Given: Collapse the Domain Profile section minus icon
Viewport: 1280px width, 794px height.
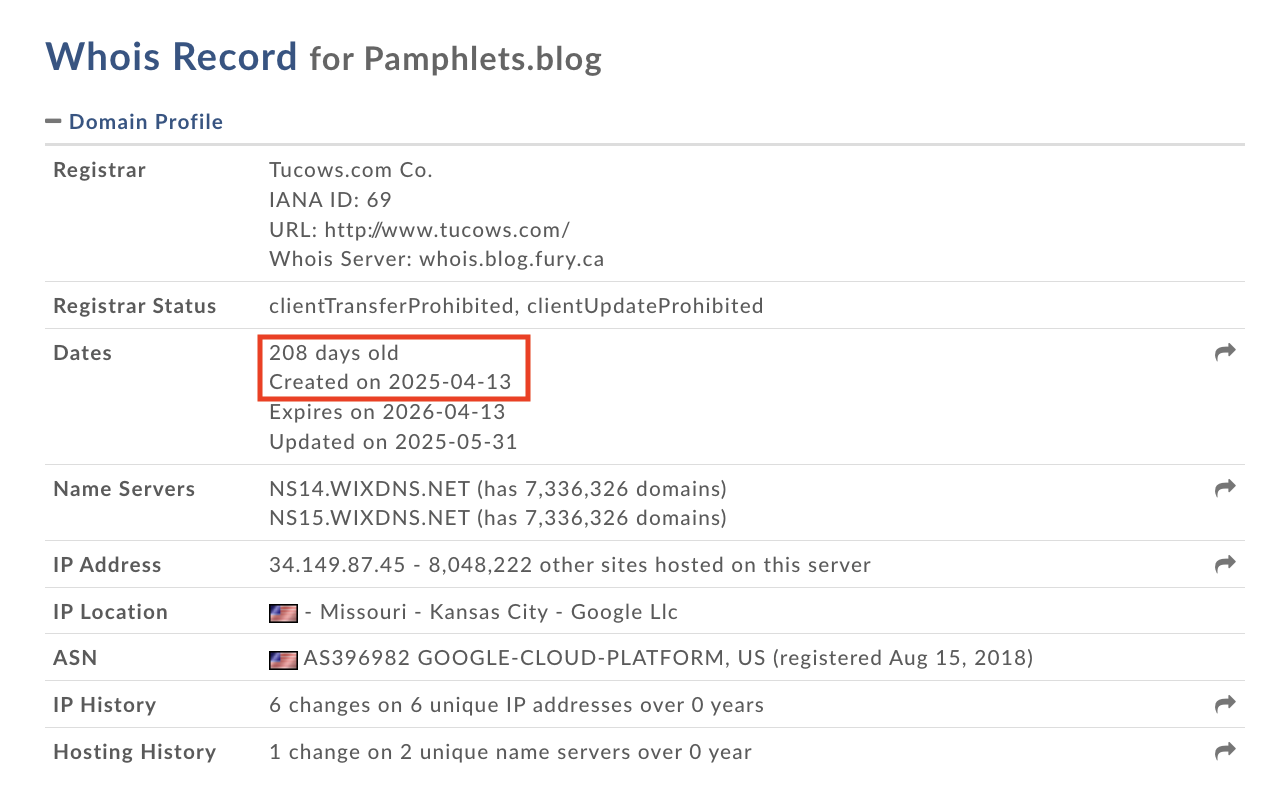Looking at the screenshot, I should pyautogui.click(x=53, y=122).
